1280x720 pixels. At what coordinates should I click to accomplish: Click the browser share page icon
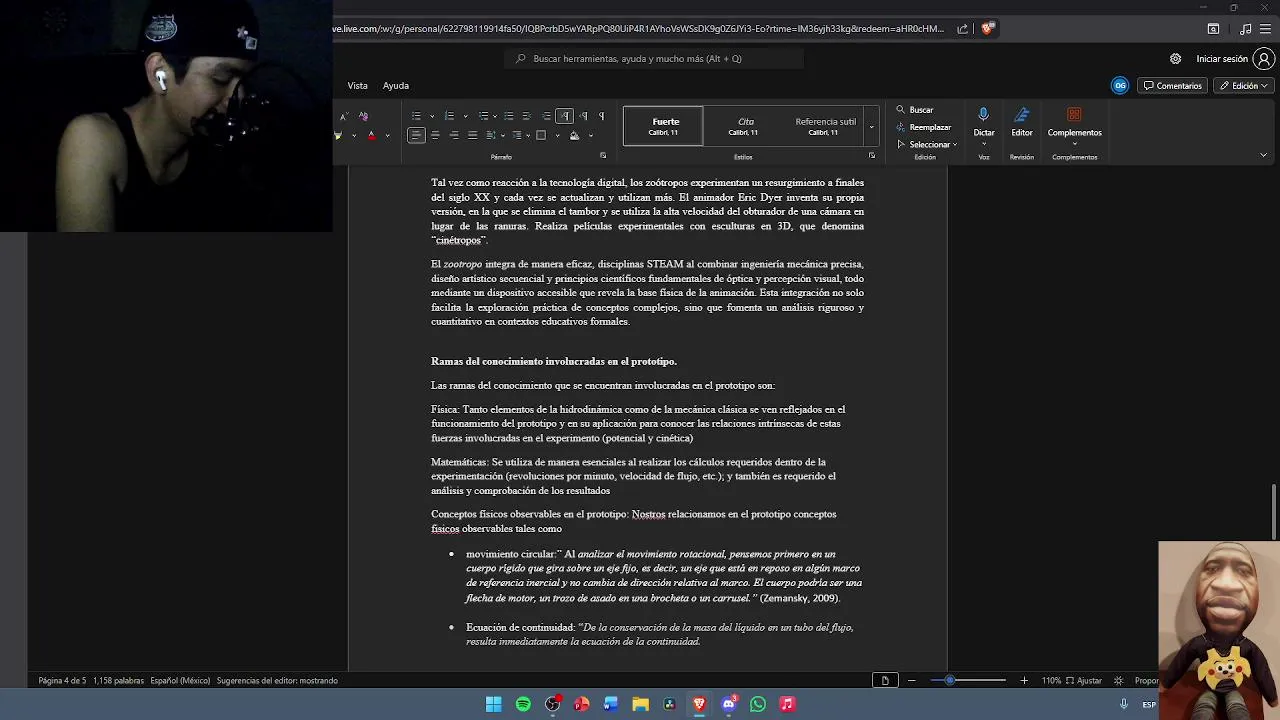click(x=962, y=29)
